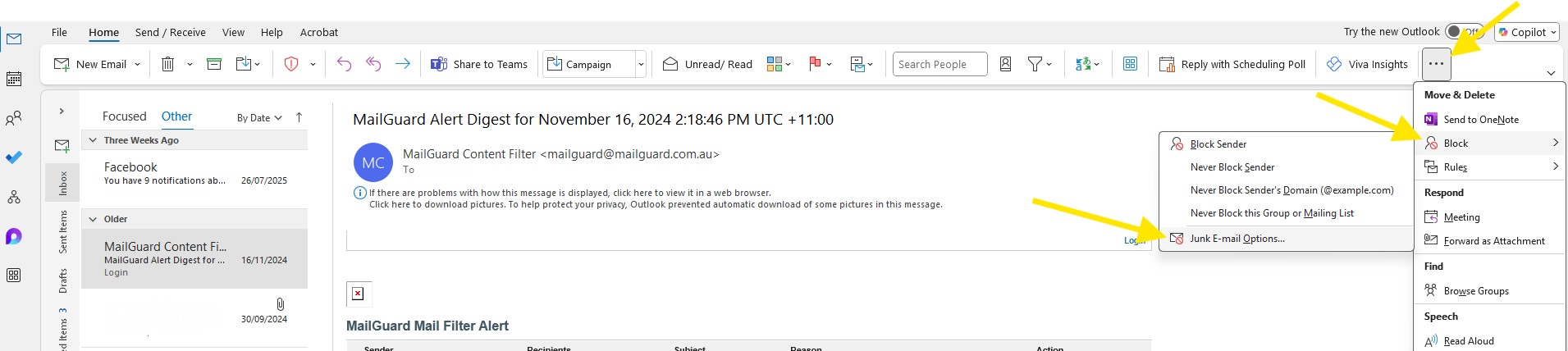Click the Reply All double-arrow icon
This screenshot has height=351, width=1568.
tap(373, 64)
